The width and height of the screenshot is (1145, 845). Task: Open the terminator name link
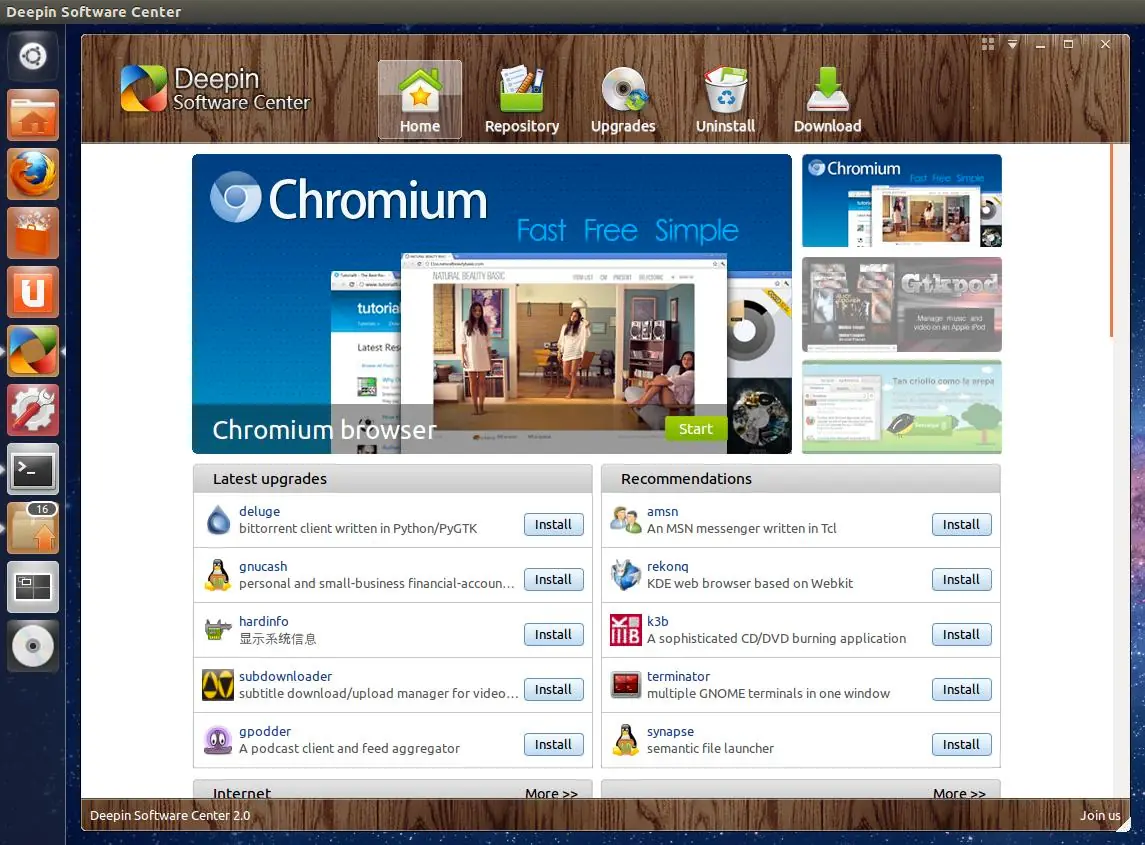[x=678, y=676]
